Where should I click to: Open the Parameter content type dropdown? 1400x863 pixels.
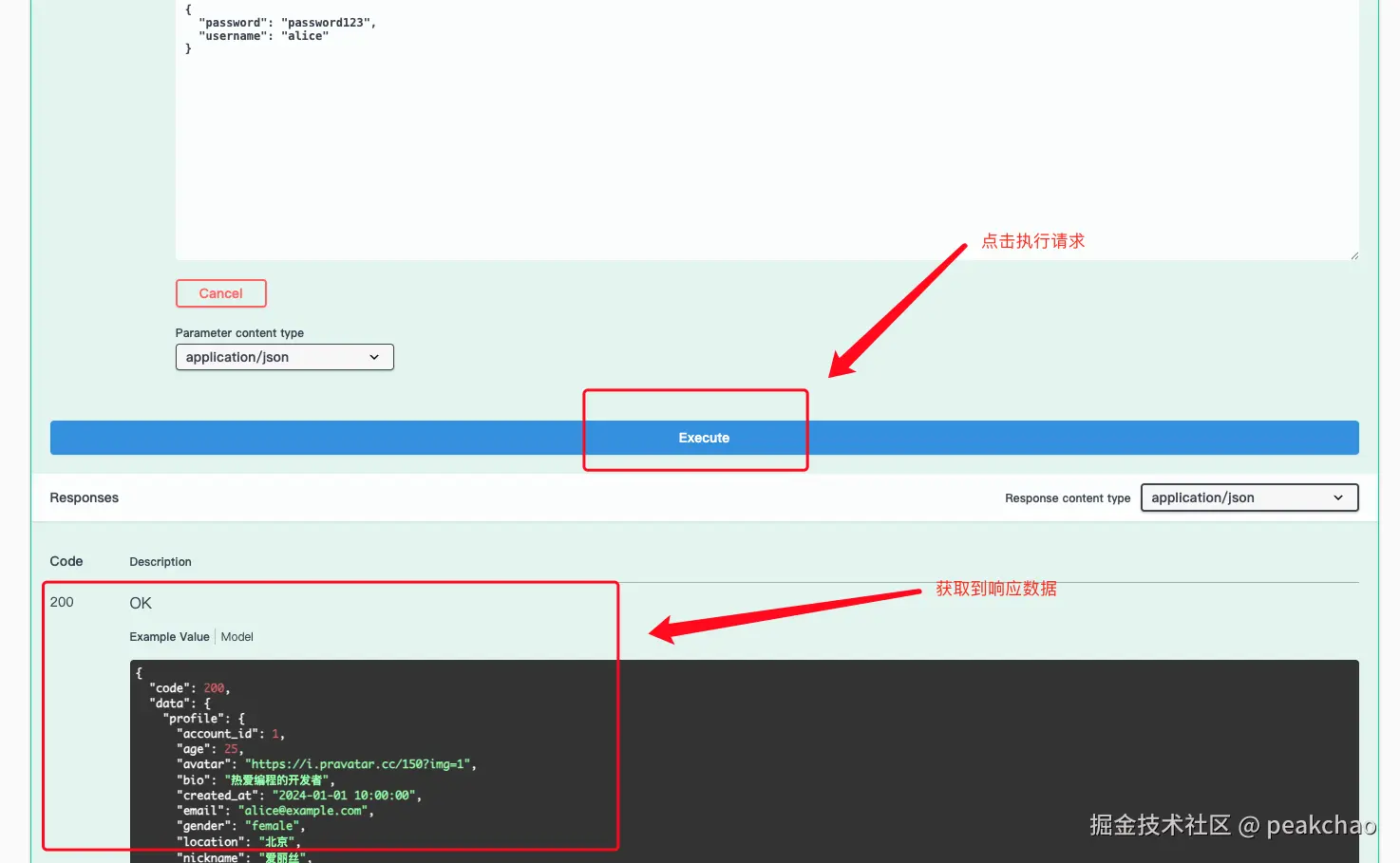click(x=284, y=357)
